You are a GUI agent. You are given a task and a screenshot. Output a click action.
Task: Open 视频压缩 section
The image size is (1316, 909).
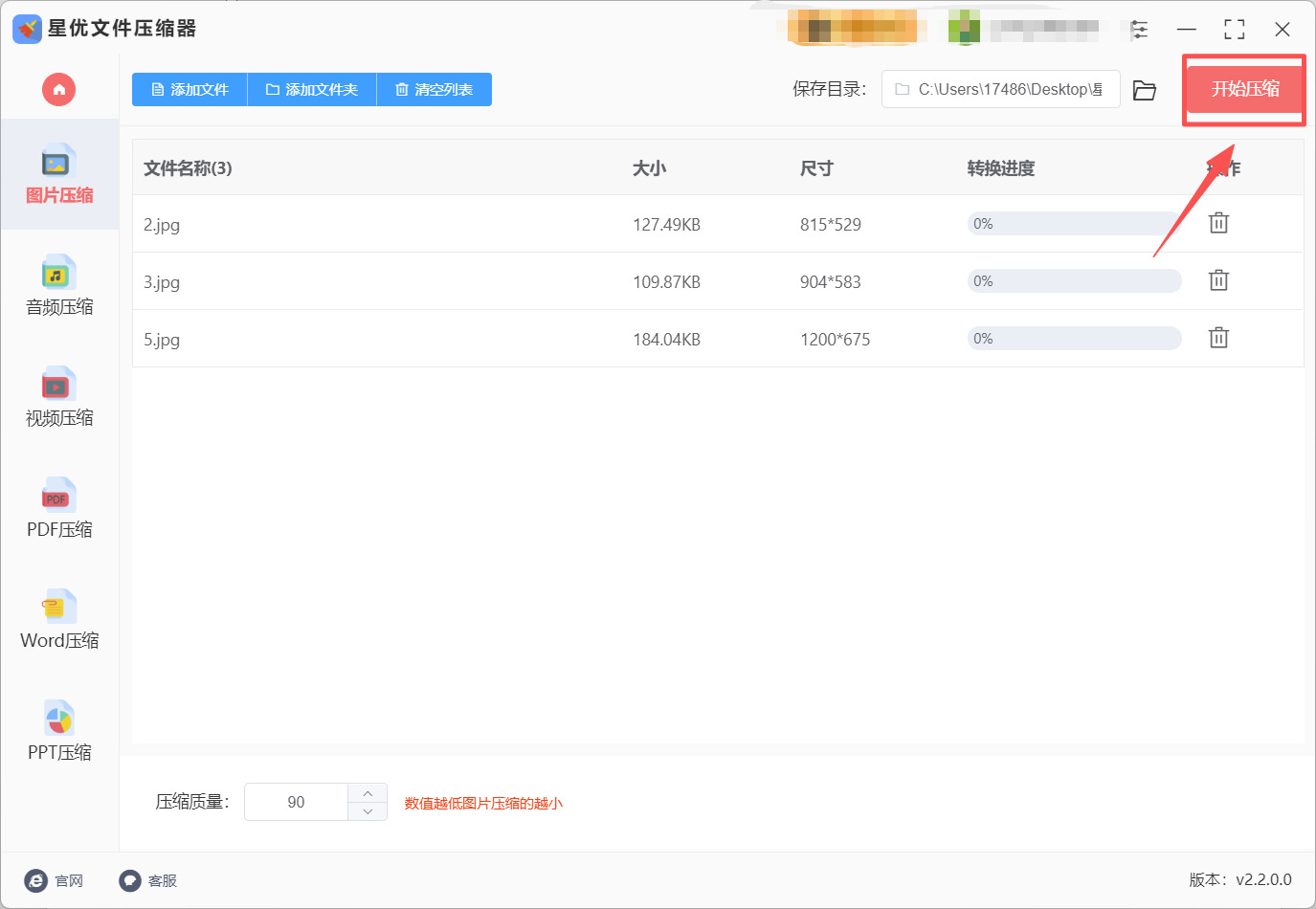pos(59,397)
